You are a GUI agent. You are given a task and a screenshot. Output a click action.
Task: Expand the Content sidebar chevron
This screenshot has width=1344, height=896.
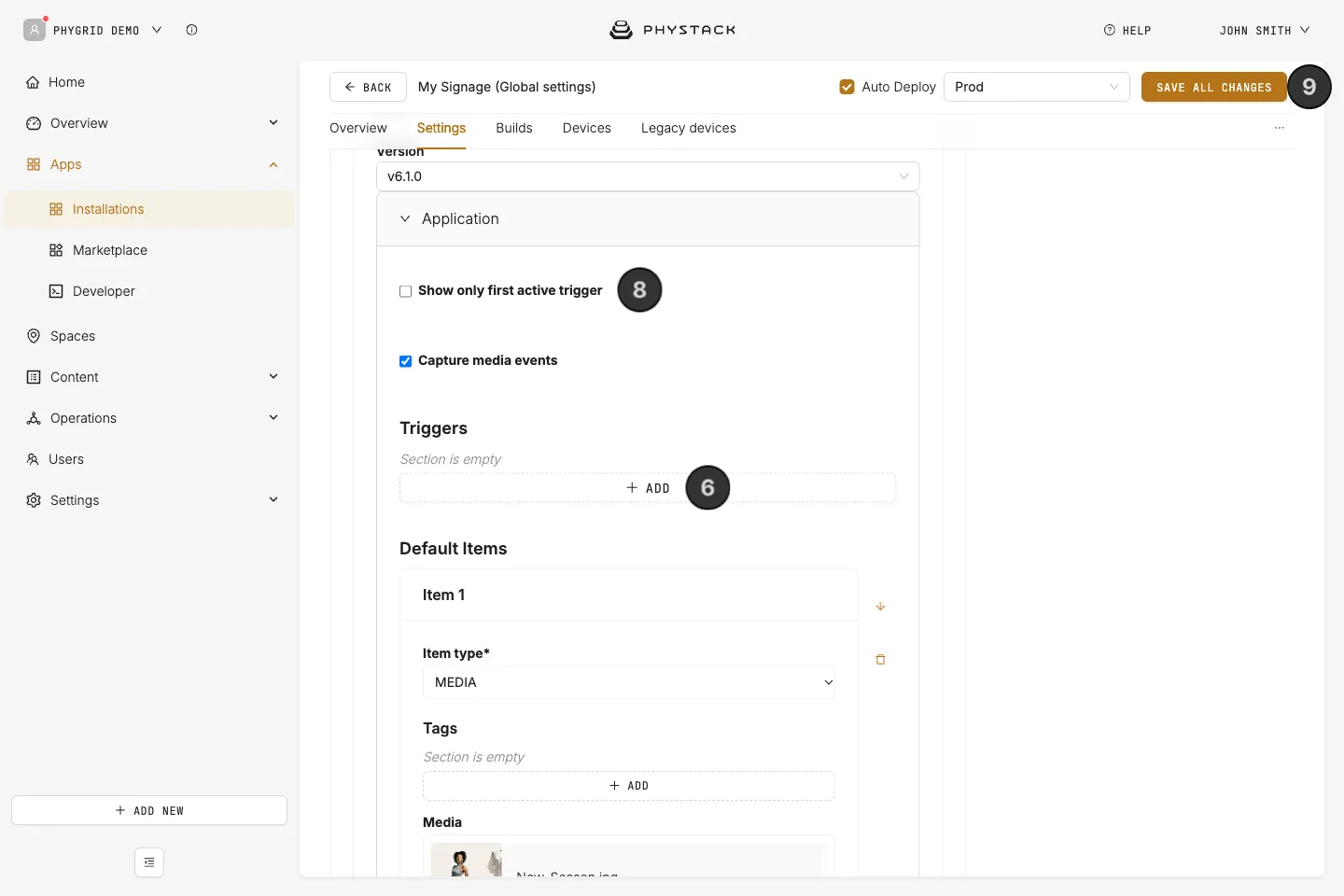[273, 376]
